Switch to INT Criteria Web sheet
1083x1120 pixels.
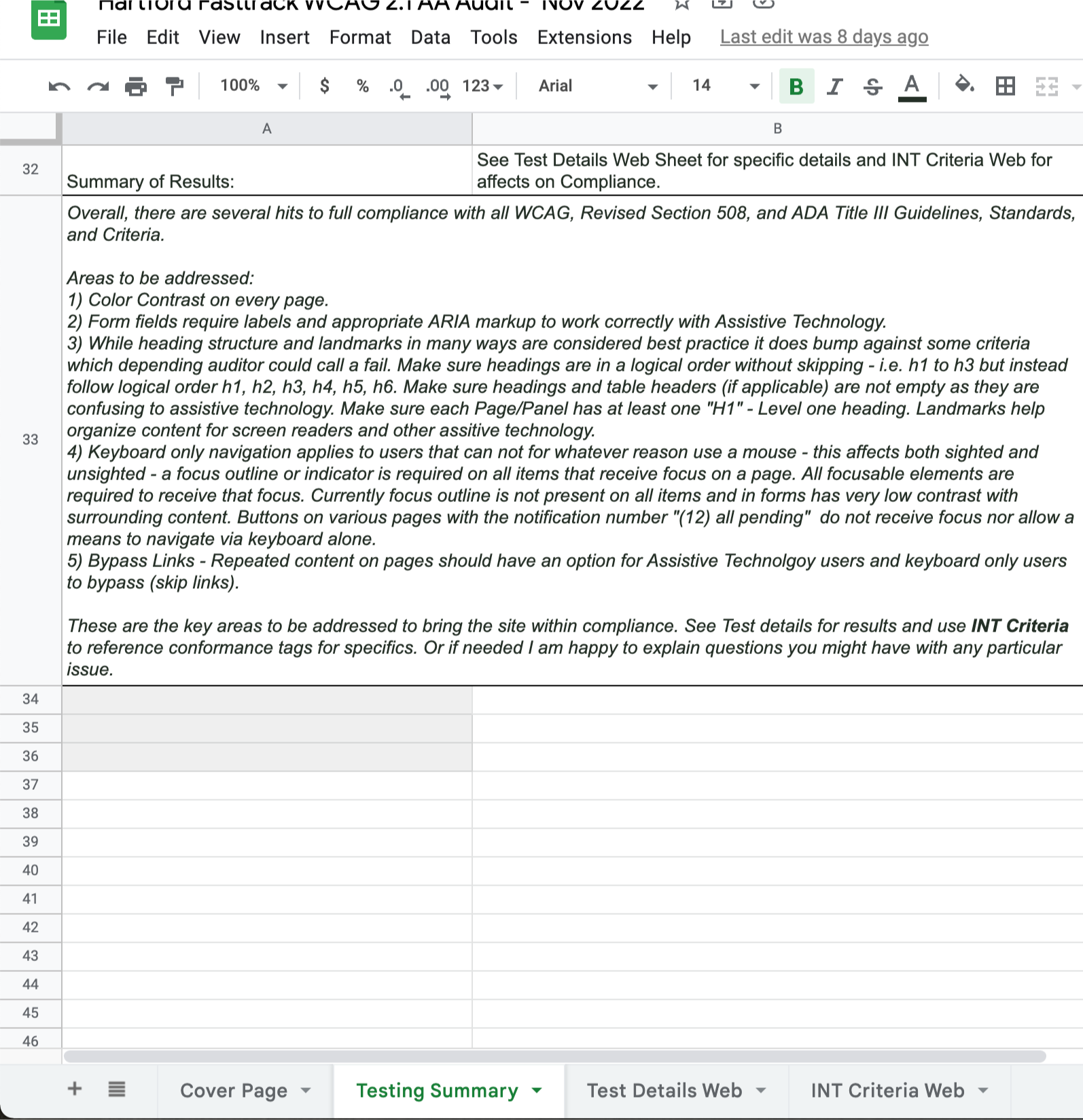(x=887, y=1090)
